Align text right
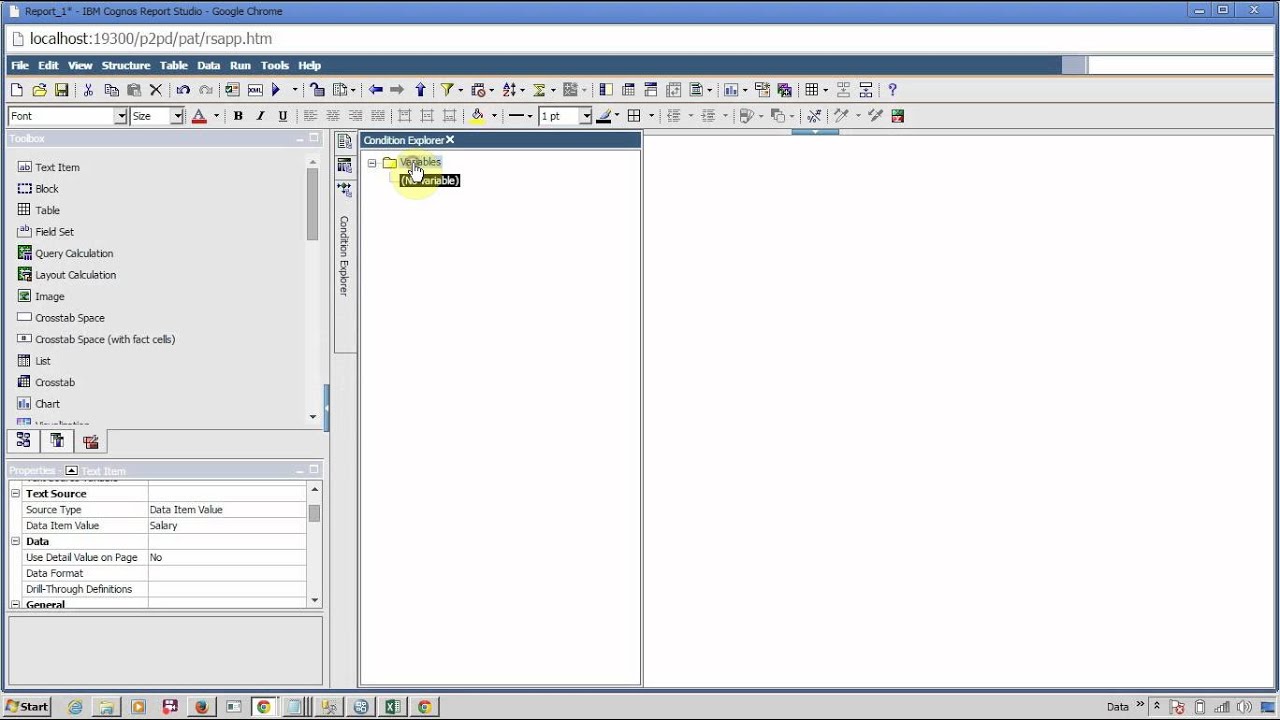Viewport: 1280px width, 720px height. 355,116
